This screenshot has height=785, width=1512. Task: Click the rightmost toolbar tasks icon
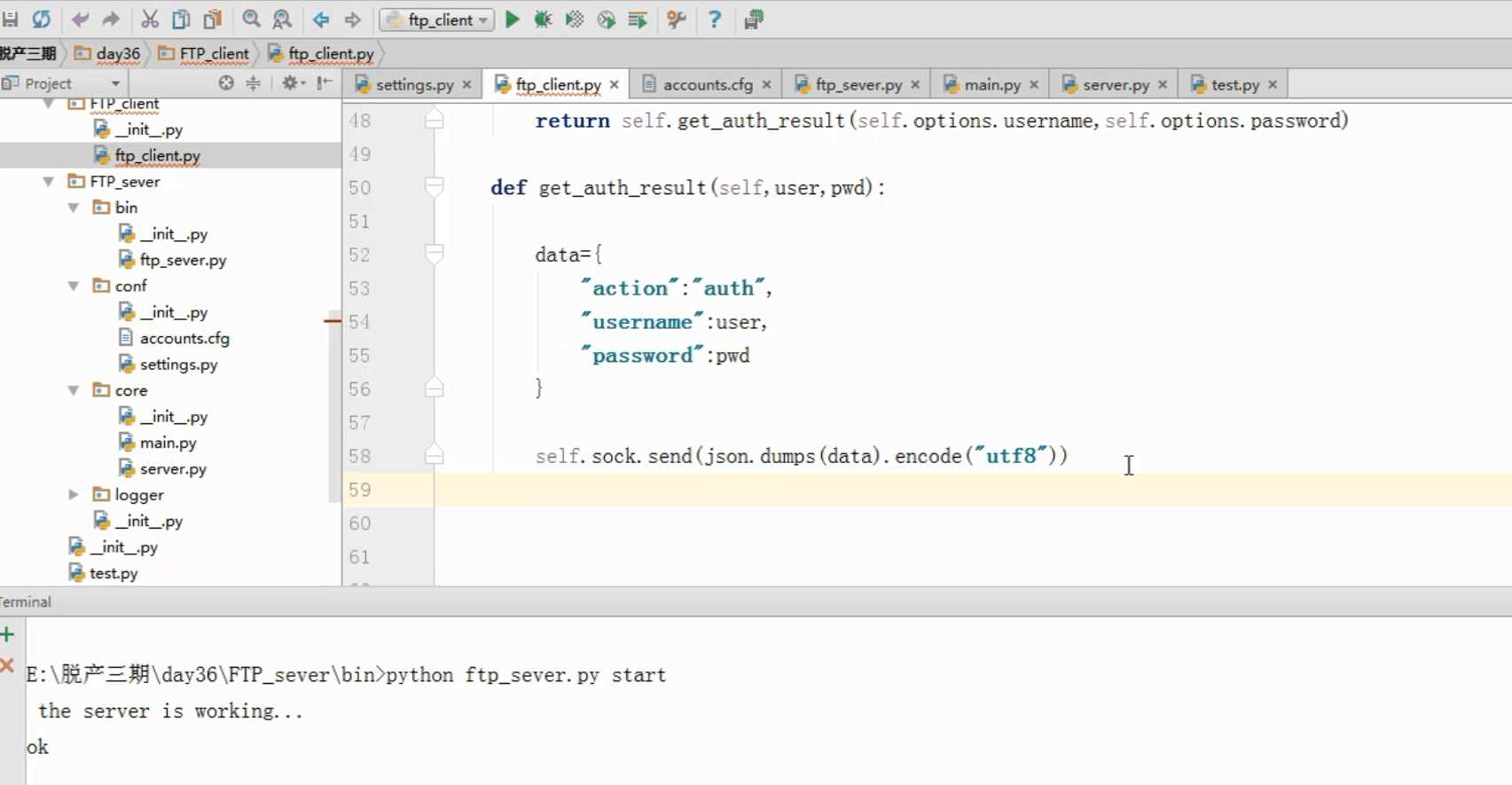click(754, 19)
